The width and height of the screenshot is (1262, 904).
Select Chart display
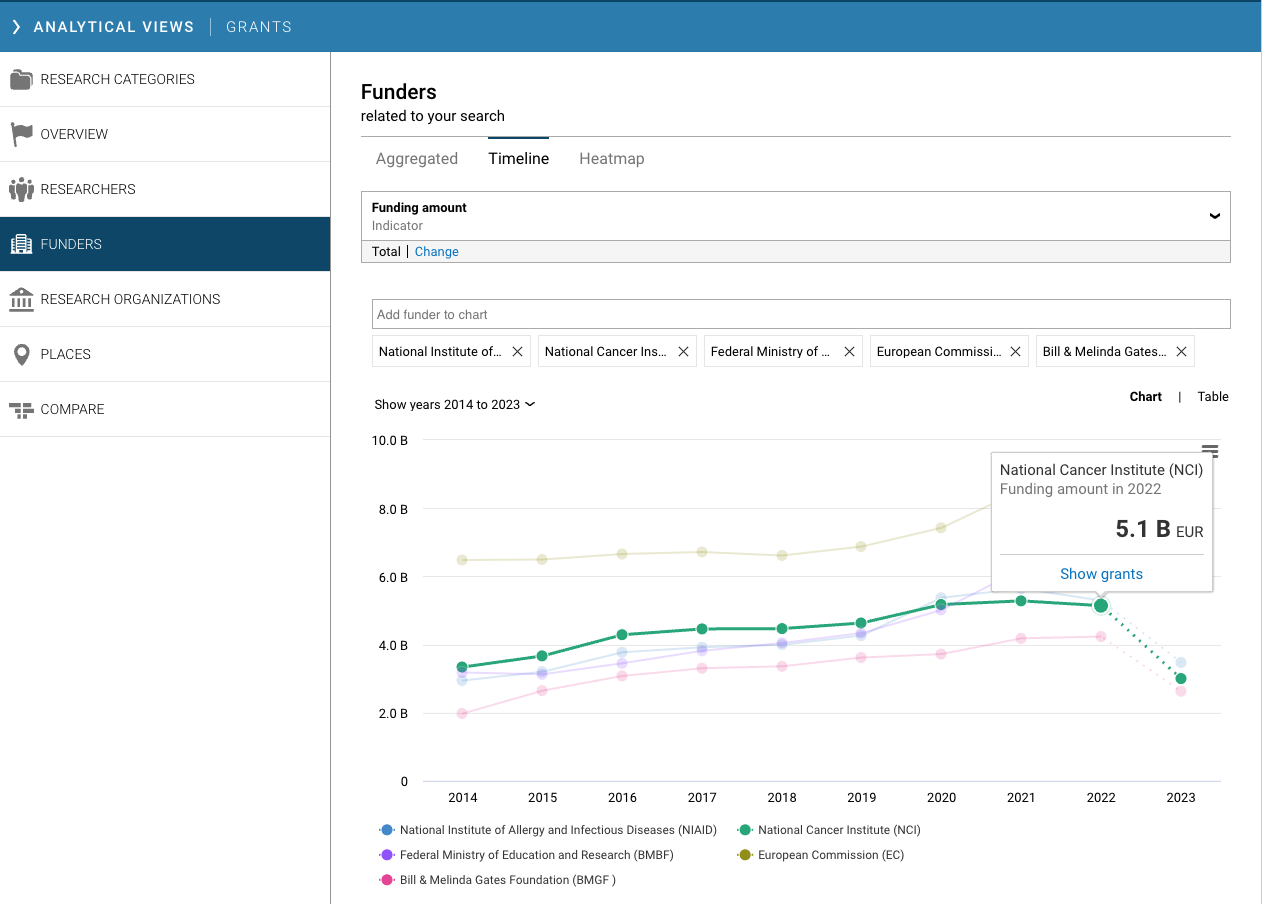pyautogui.click(x=1146, y=397)
